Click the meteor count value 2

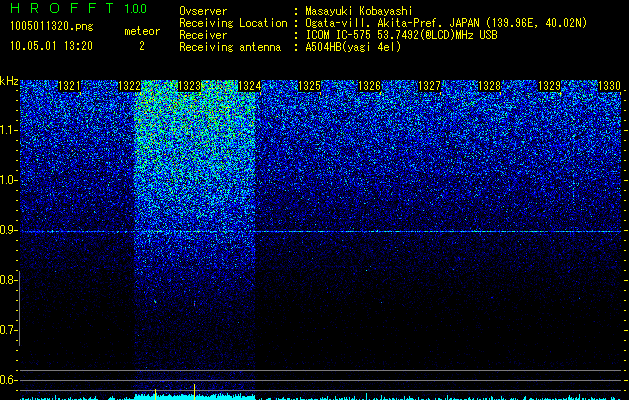(x=142, y=46)
